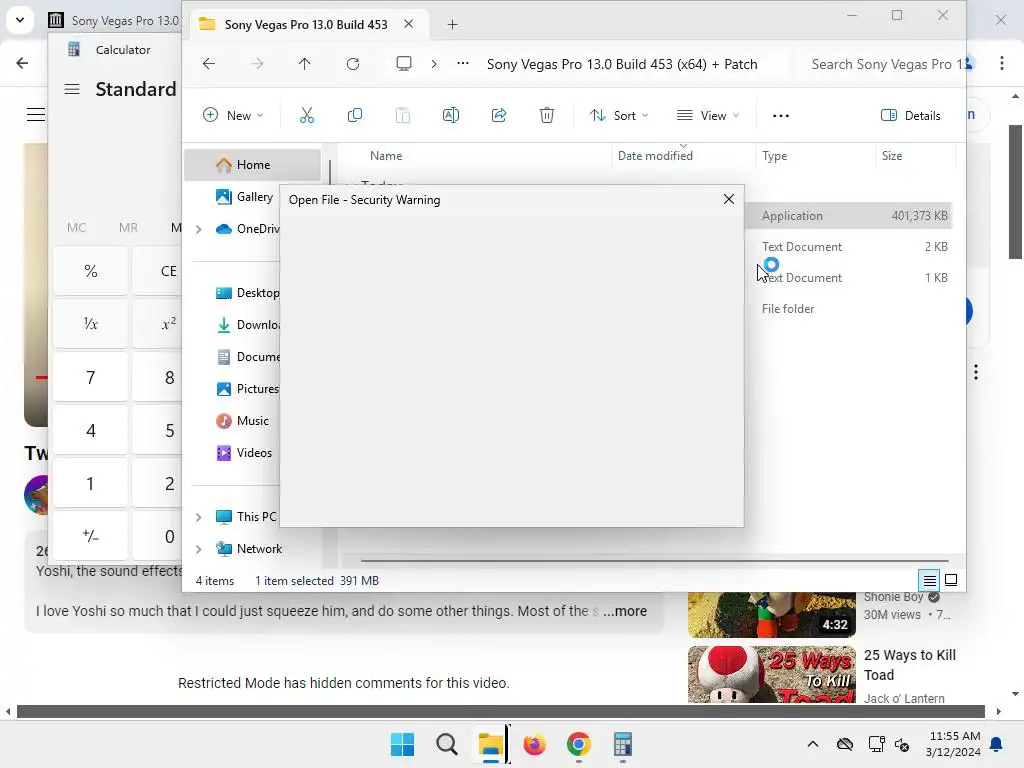Click the 1/x reciprocal key in Calculator
Image resolution: width=1024 pixels, height=768 pixels.
coord(90,324)
